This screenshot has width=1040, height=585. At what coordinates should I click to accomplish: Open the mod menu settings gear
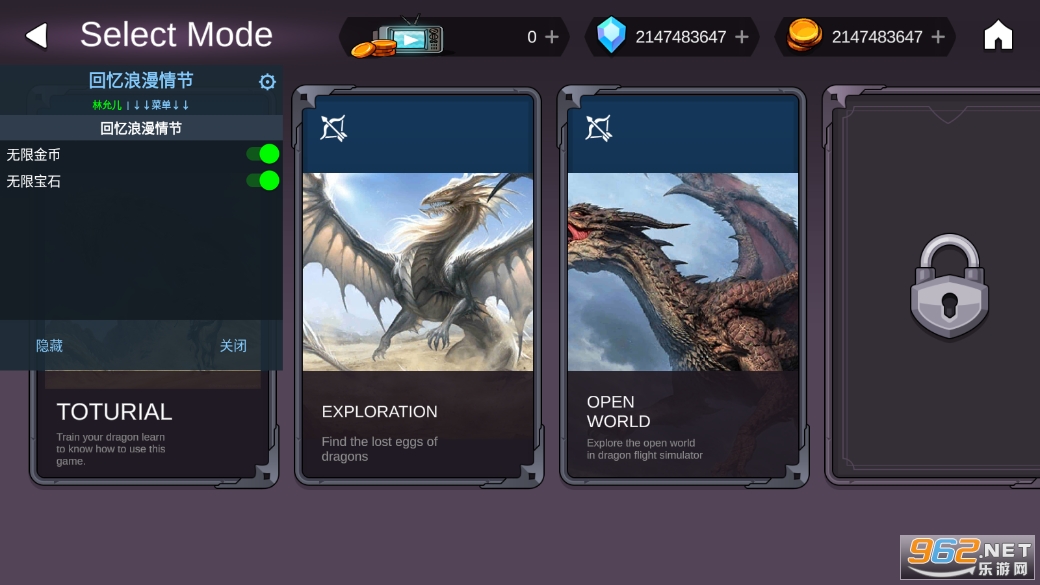[x=267, y=82]
